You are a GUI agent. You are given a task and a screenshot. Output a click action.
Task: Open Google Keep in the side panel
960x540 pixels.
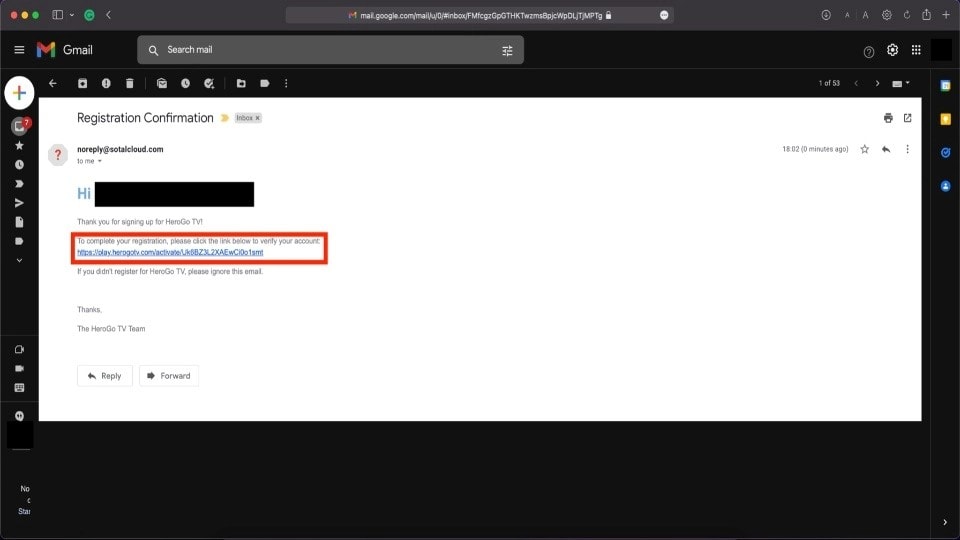[945, 119]
